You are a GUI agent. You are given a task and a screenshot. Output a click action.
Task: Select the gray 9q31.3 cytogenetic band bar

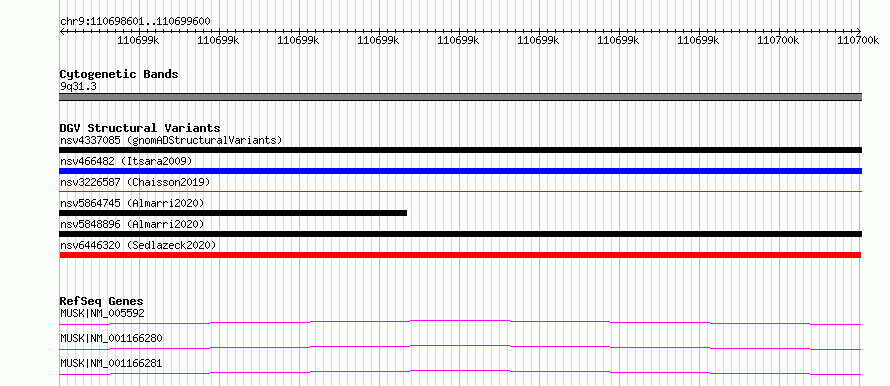coord(461,97)
